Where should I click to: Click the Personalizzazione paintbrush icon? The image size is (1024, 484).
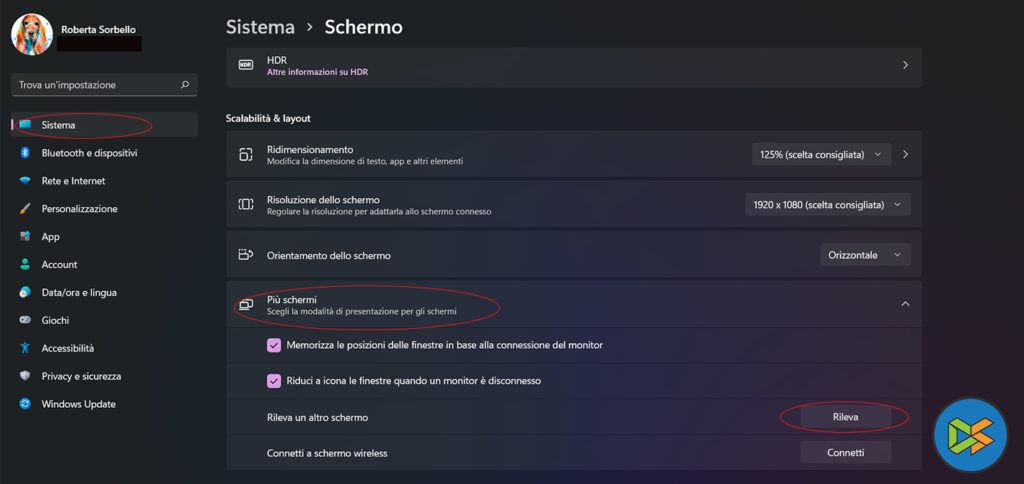25,209
